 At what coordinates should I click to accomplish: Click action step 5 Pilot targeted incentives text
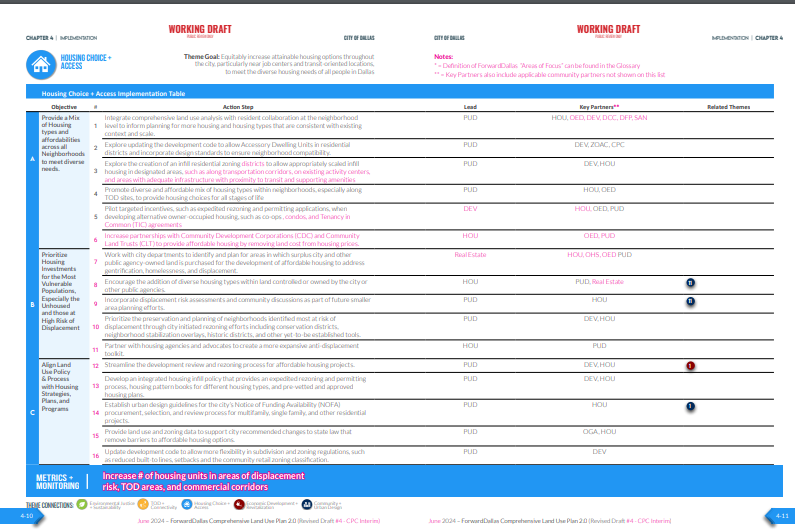tap(227, 217)
